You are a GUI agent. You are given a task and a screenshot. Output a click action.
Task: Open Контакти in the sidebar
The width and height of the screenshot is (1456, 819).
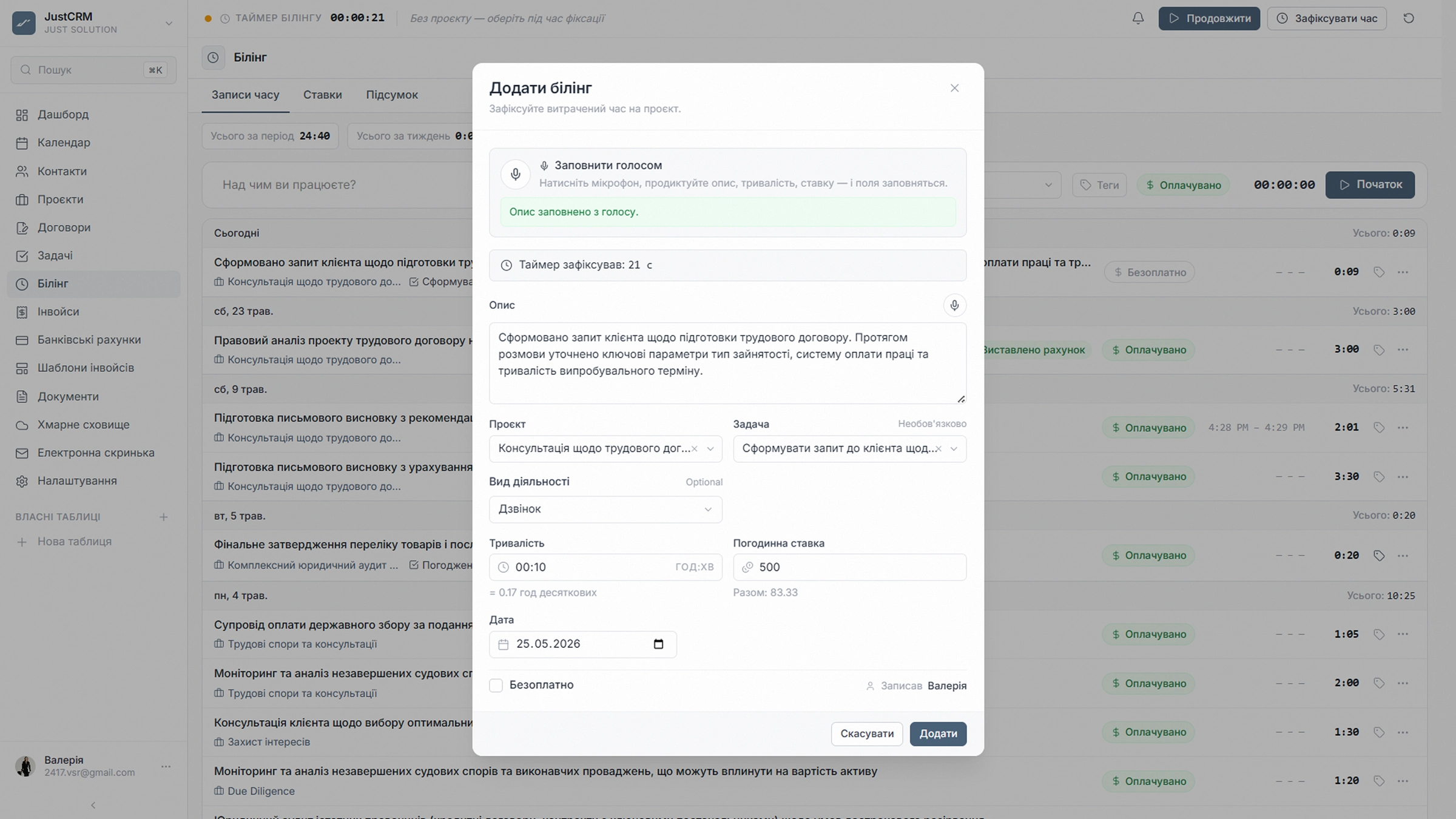93,171
